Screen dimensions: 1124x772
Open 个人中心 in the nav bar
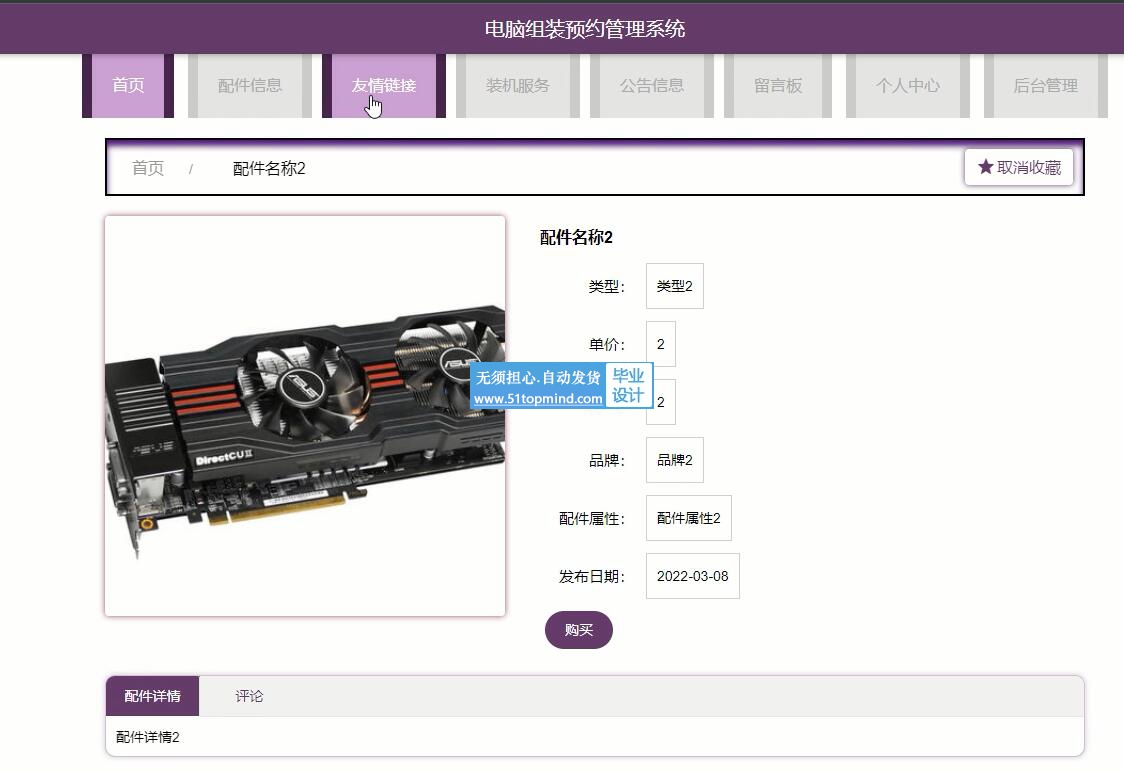[x=908, y=85]
